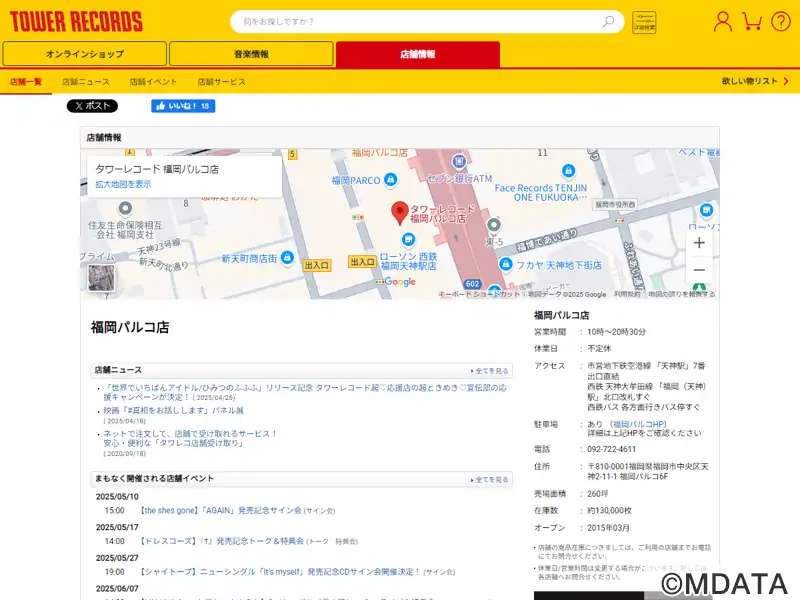
Task: Click the Facebook いいね button
Action: (183, 106)
